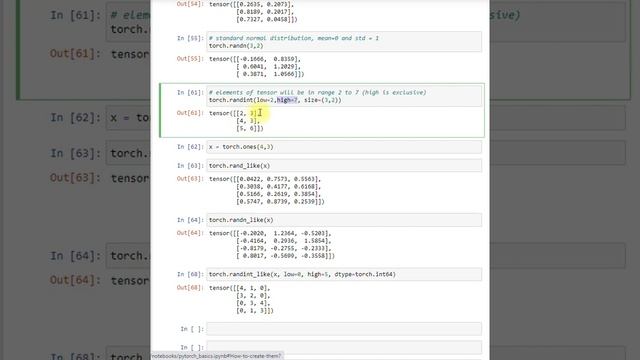Click the standard normal distribution comment line
The height and width of the screenshot is (360, 640).
pos(293,38)
